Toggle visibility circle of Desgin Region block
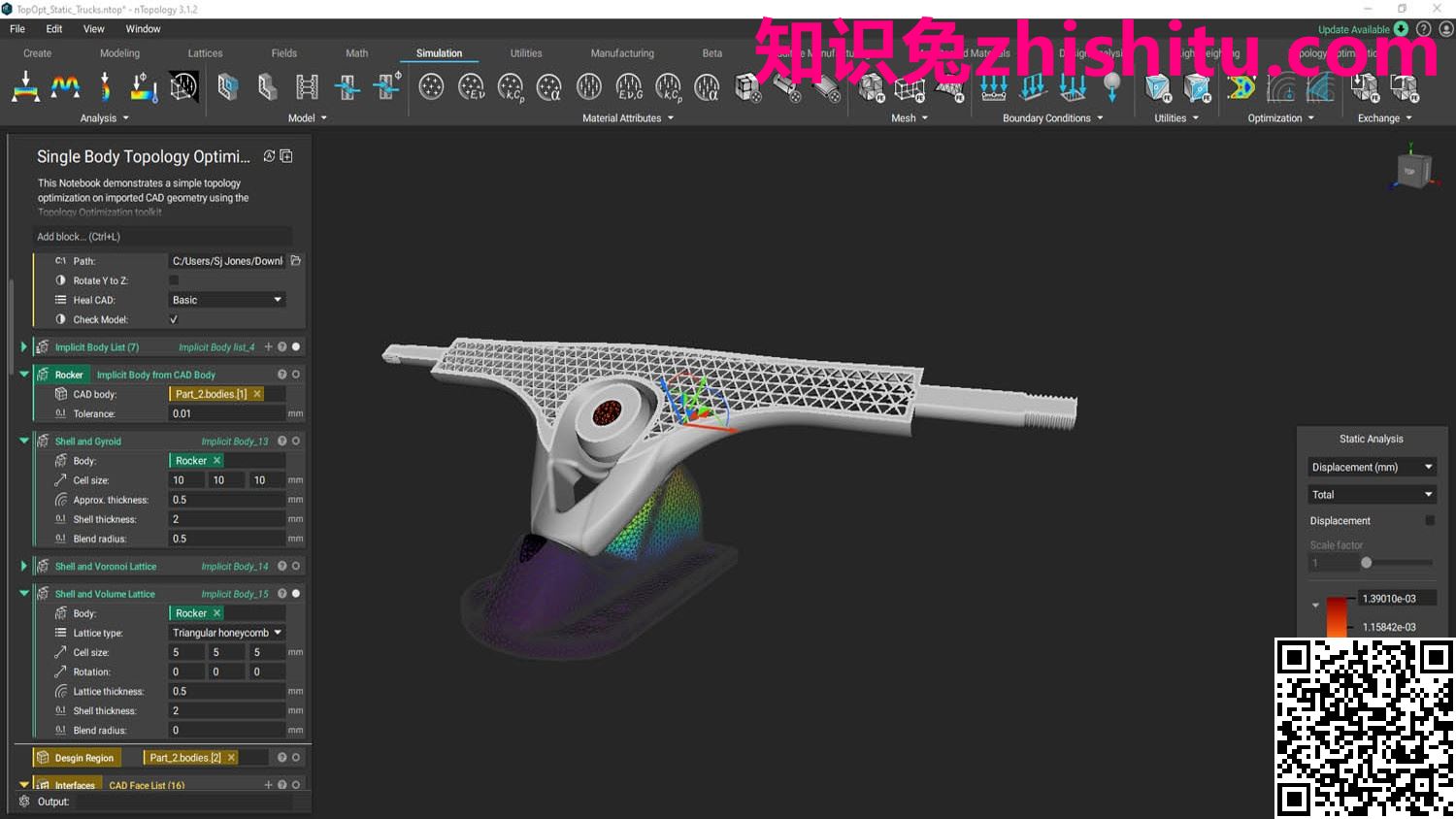 pos(296,757)
